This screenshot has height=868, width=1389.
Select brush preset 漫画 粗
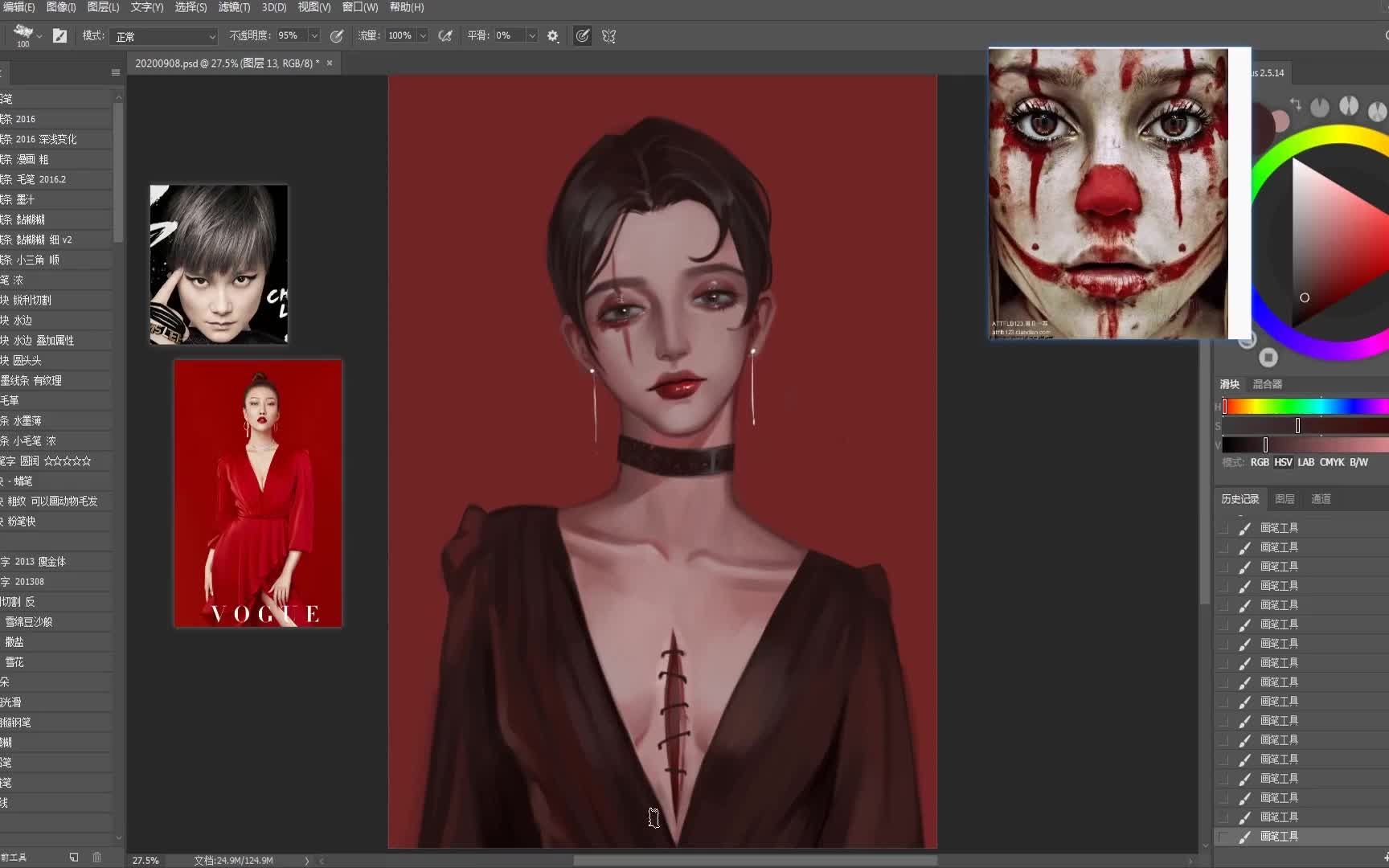click(x=56, y=159)
